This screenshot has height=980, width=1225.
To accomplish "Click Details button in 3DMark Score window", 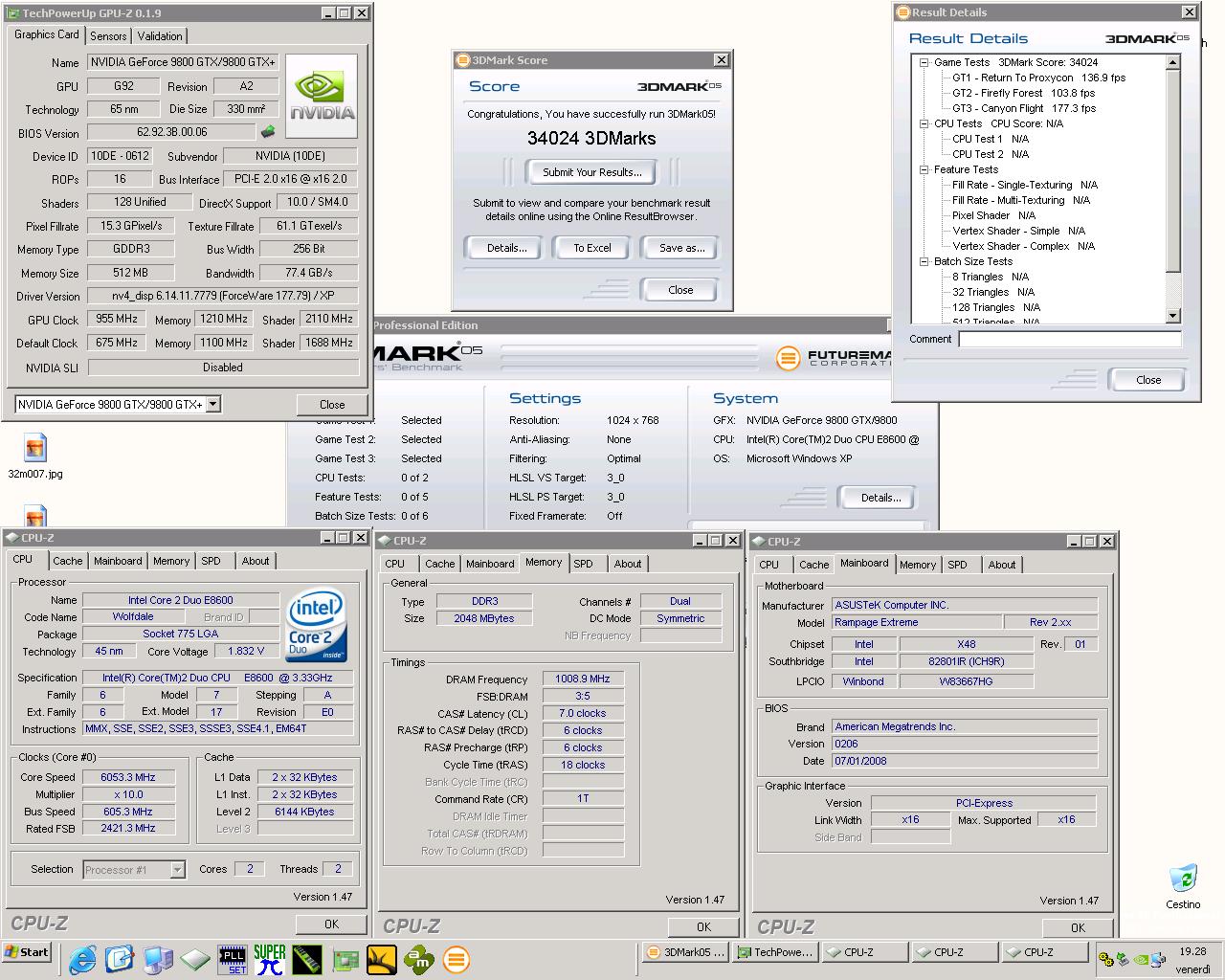I will 507,248.
